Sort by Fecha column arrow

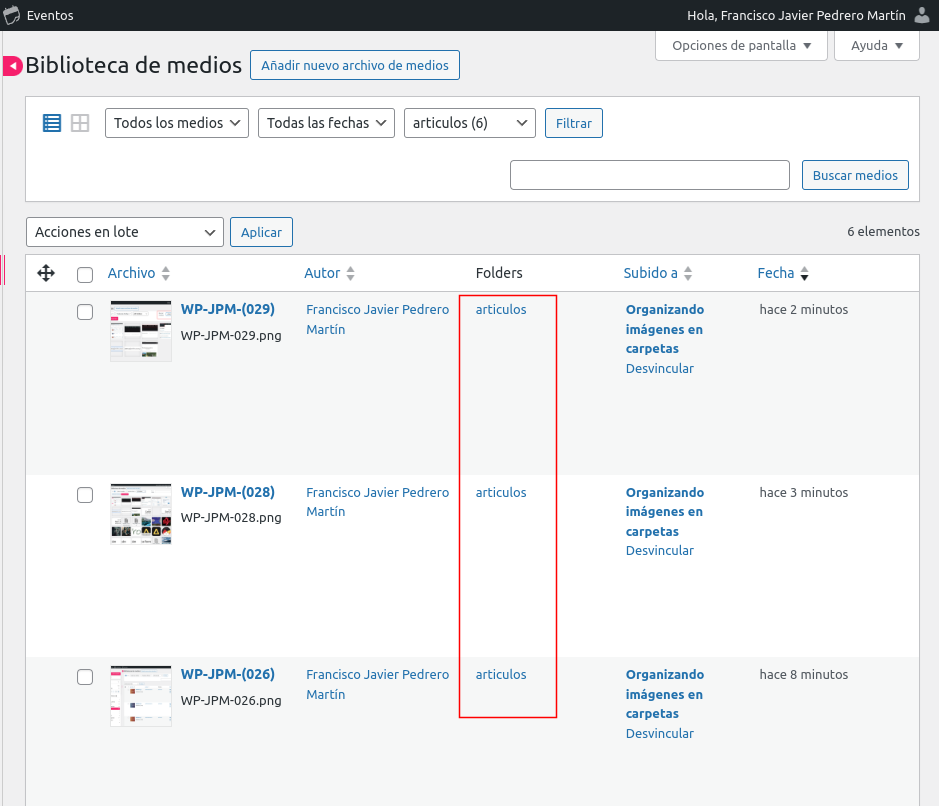point(804,274)
